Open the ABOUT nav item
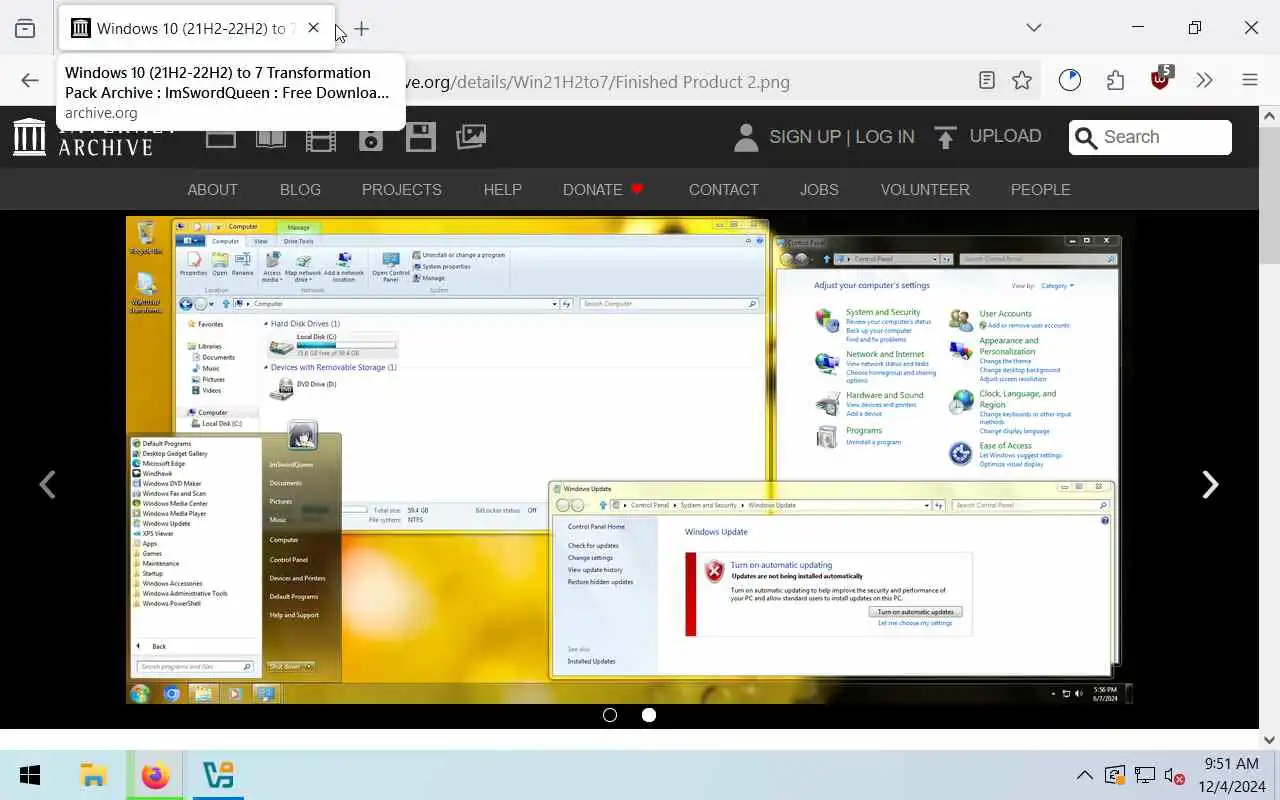This screenshot has height=800, width=1280. tap(212, 189)
